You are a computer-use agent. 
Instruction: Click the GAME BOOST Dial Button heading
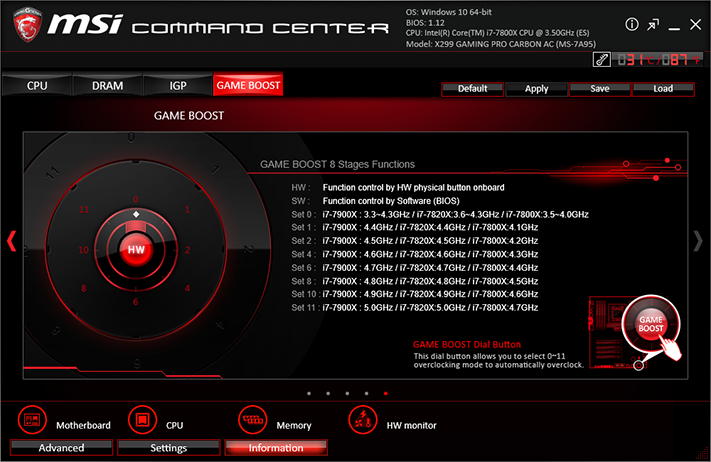pos(467,345)
